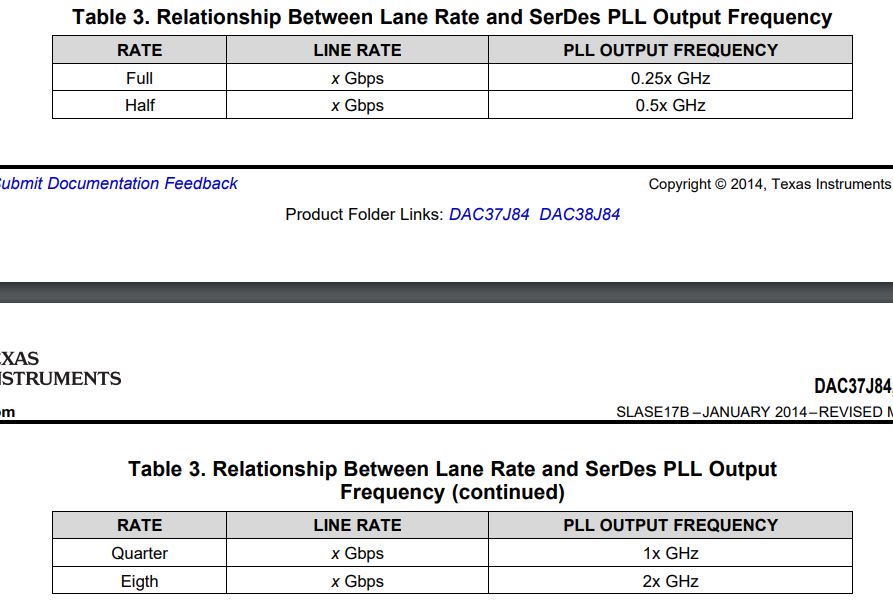Open the Submit Documentation Feedback link

pyautogui.click(x=118, y=184)
